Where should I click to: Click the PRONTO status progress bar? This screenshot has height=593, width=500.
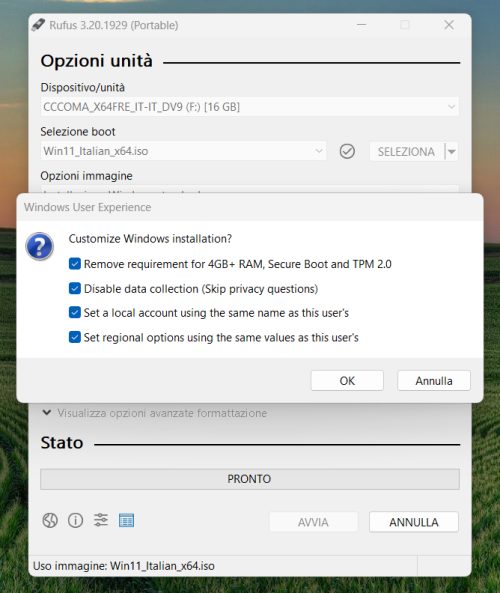pyautogui.click(x=250, y=479)
